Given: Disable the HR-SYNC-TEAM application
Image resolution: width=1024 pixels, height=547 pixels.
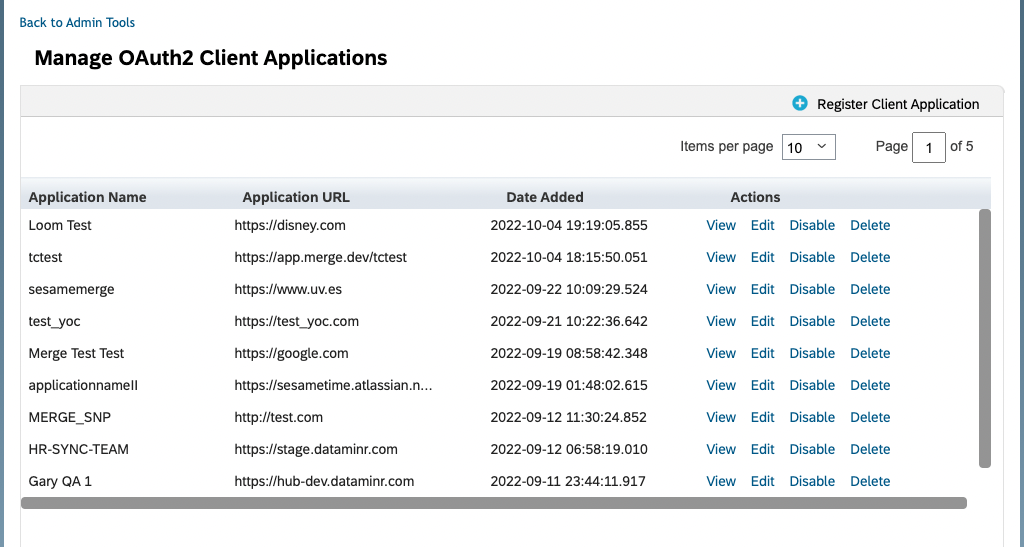Looking at the screenshot, I should 811,449.
